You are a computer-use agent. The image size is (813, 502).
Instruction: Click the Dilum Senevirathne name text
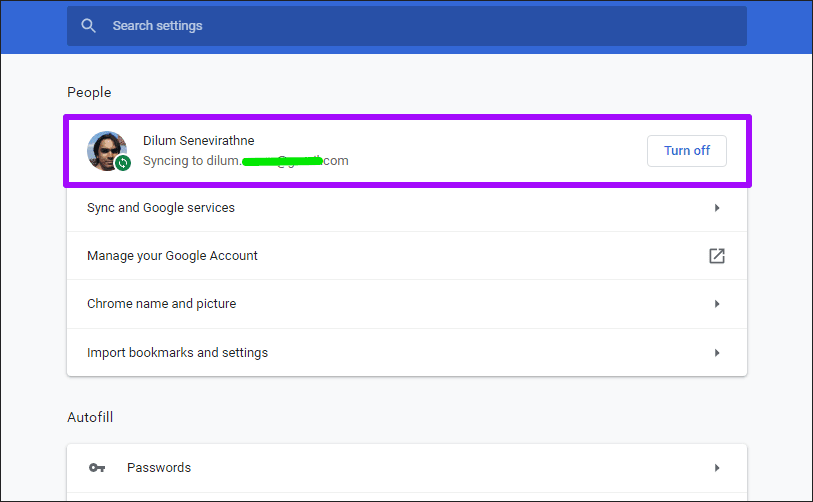199,141
